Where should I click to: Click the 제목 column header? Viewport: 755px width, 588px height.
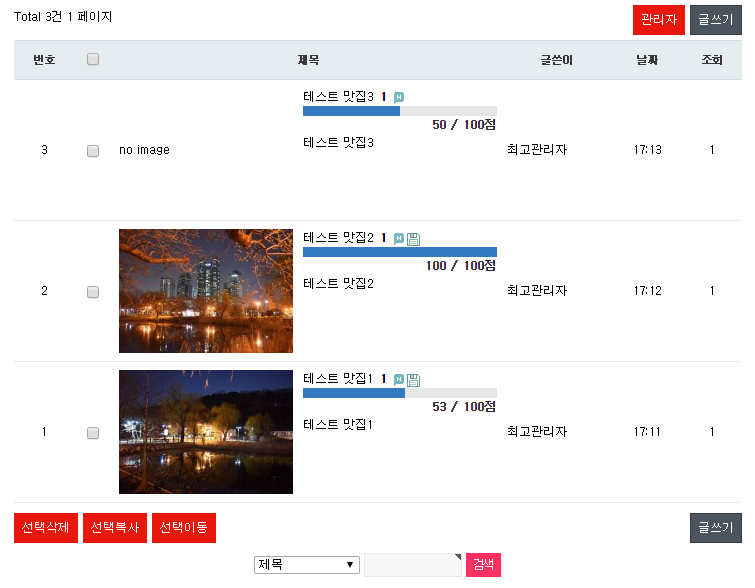pyautogui.click(x=308, y=60)
